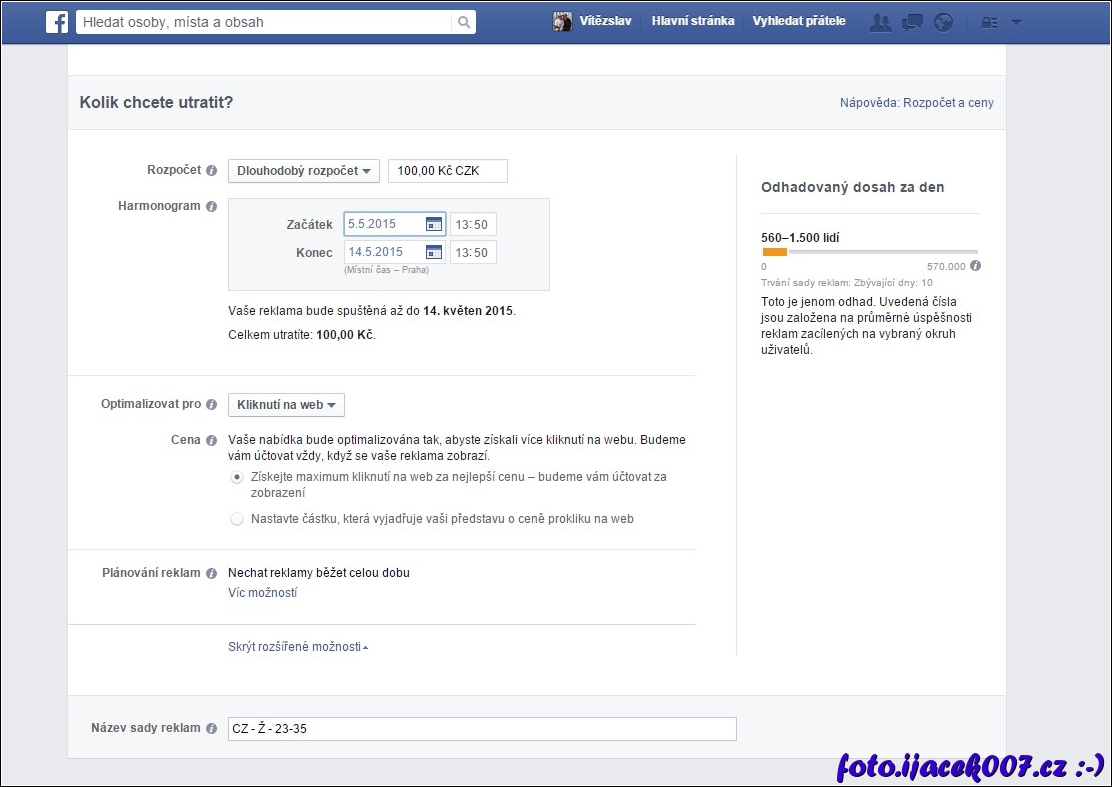Open the messages icon
The image size is (1112, 787).
(x=912, y=22)
